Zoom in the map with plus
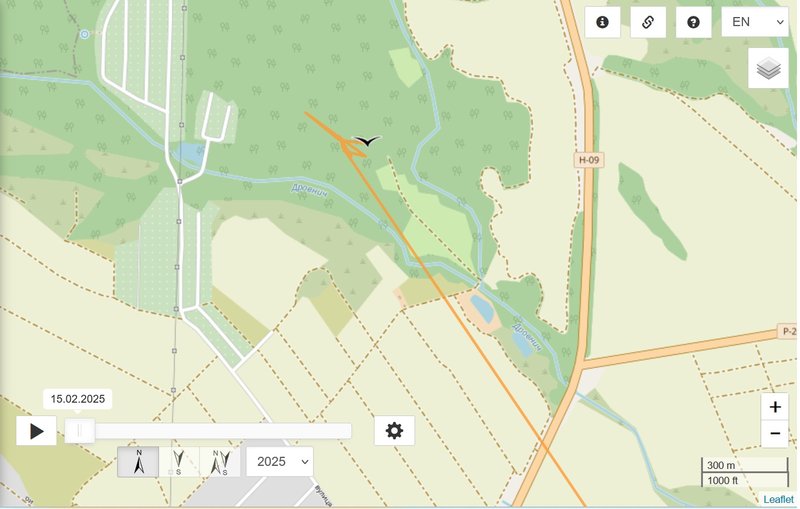800x509 pixels. [775, 406]
